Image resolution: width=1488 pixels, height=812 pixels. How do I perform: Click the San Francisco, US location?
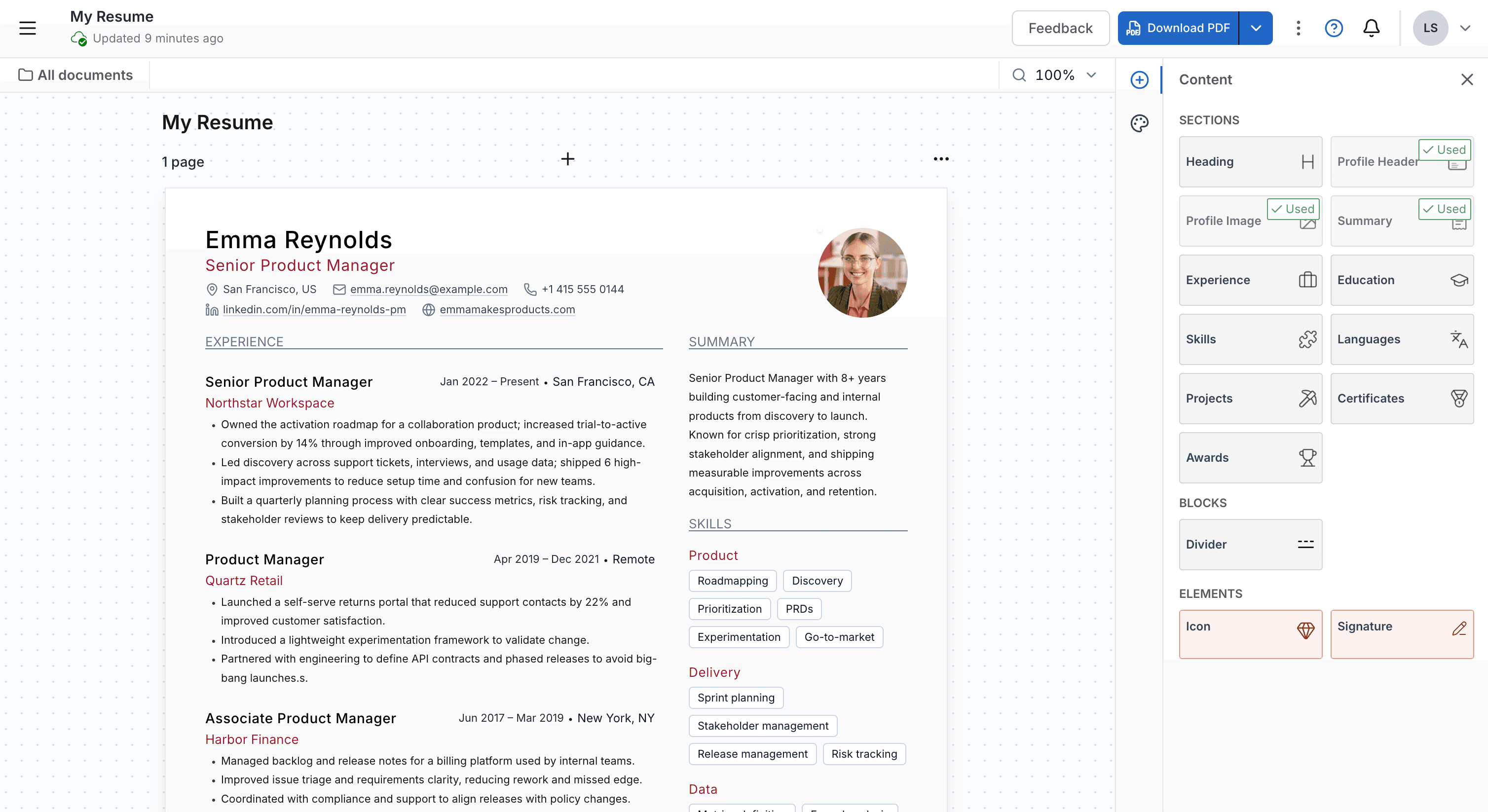[269, 290]
